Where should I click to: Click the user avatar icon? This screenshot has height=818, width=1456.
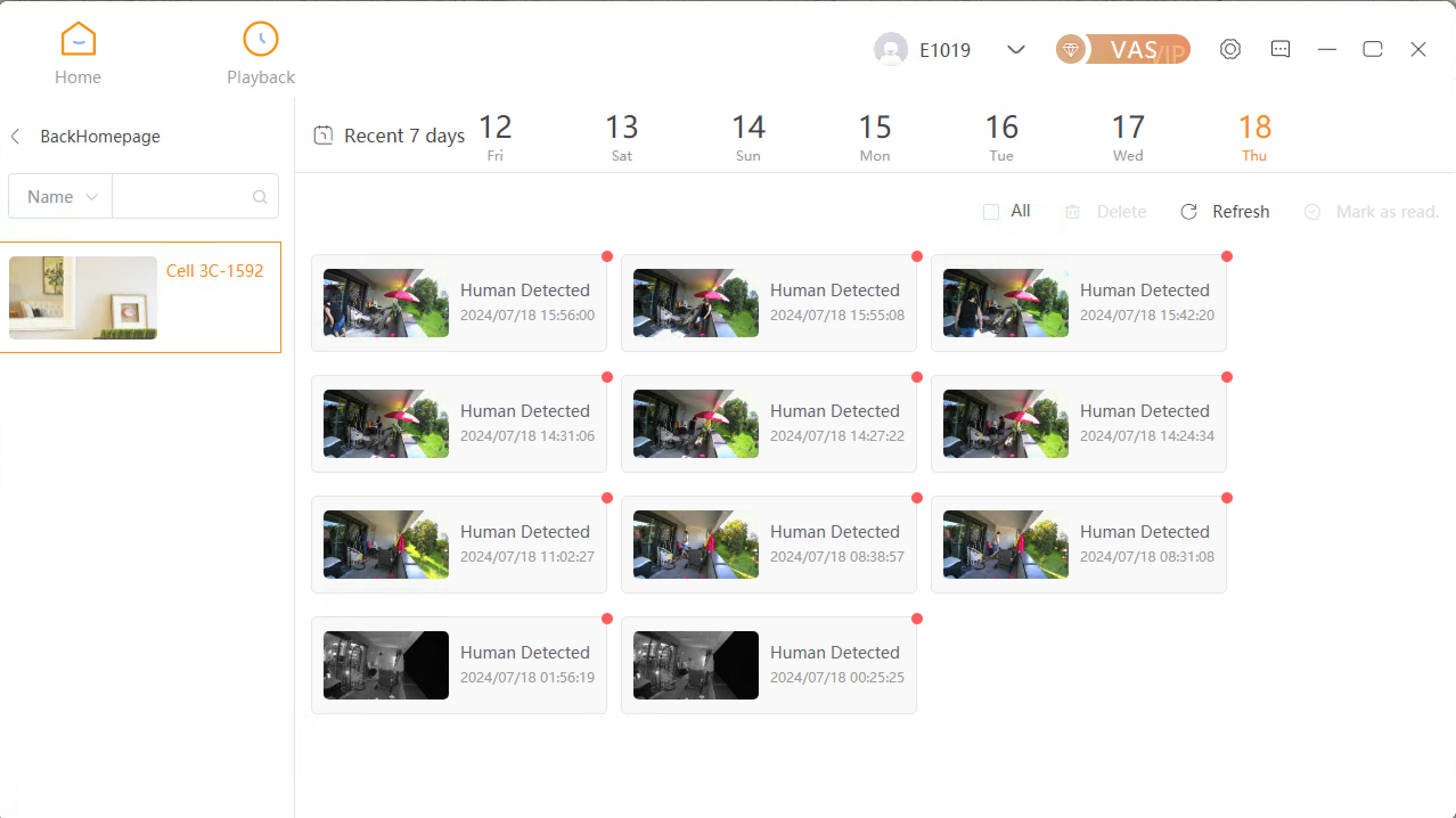[x=890, y=50]
